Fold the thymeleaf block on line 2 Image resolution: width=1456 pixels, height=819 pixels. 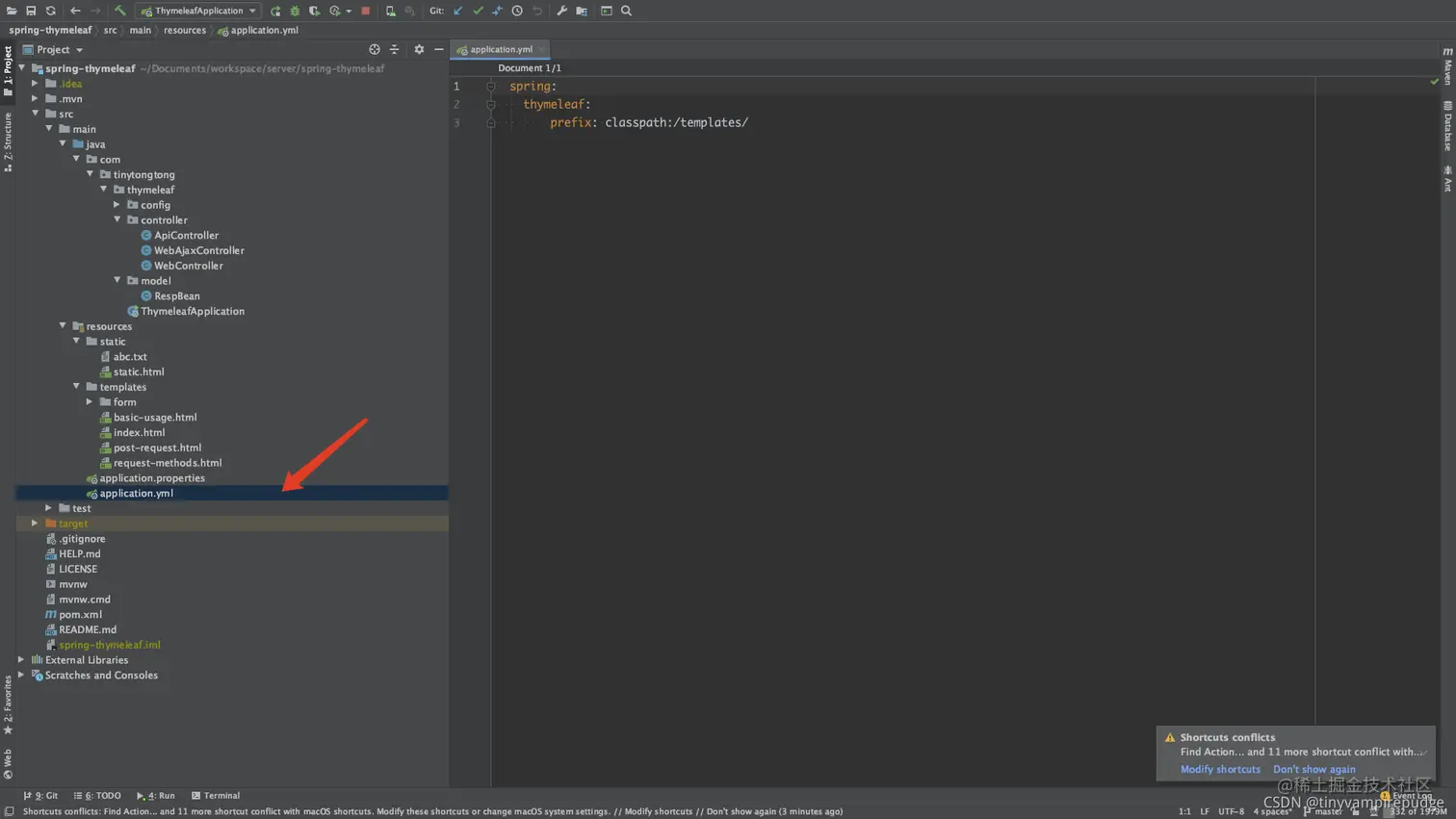pos(491,104)
